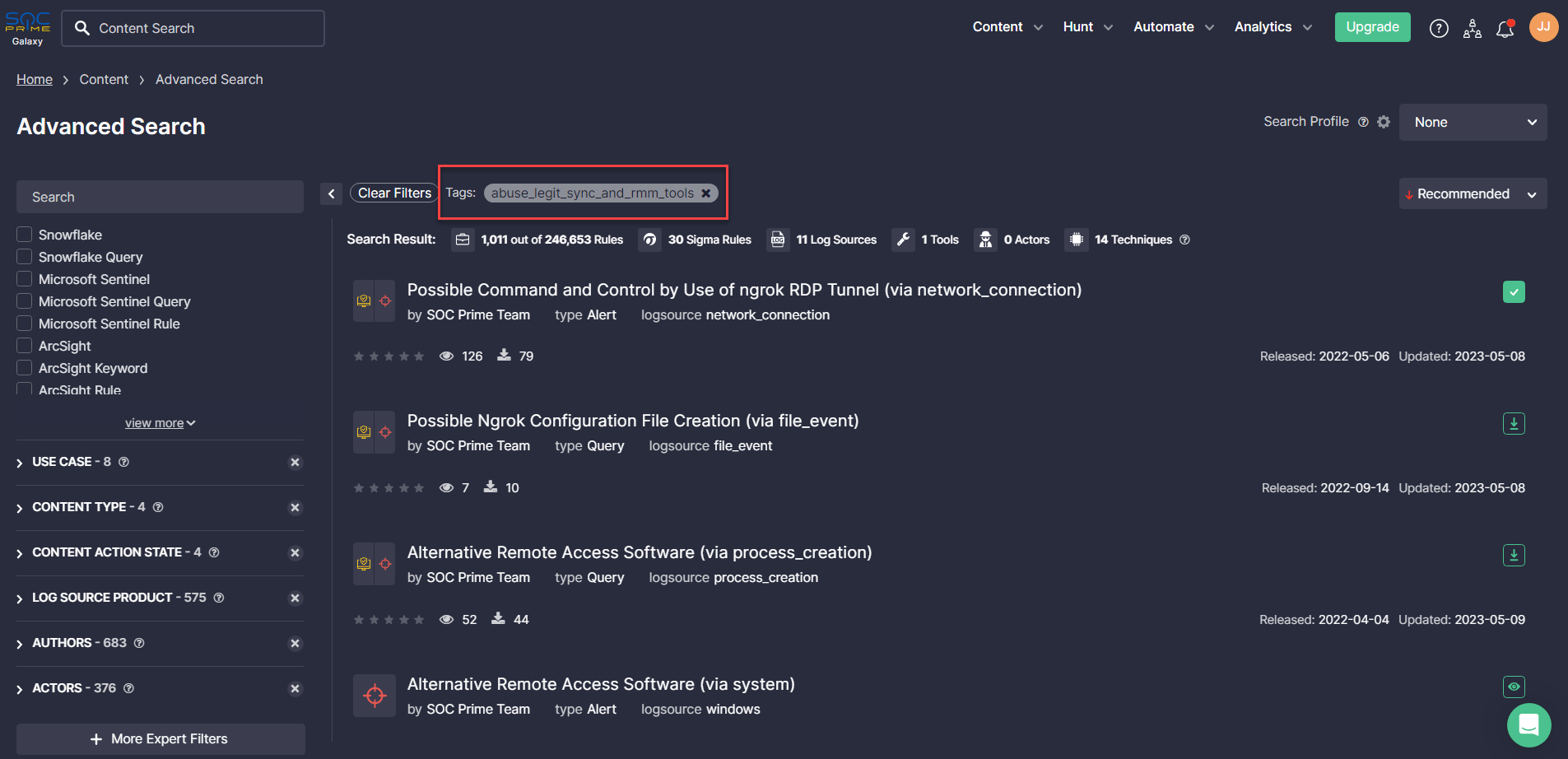The height and width of the screenshot is (759, 1568).
Task: Check the Snowflake Query checkbox
Action: pyautogui.click(x=25, y=257)
